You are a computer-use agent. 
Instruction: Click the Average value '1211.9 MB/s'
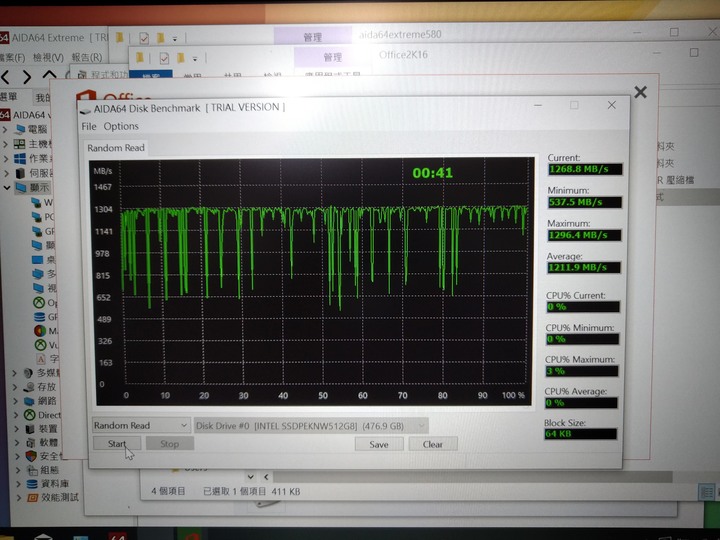(x=584, y=267)
